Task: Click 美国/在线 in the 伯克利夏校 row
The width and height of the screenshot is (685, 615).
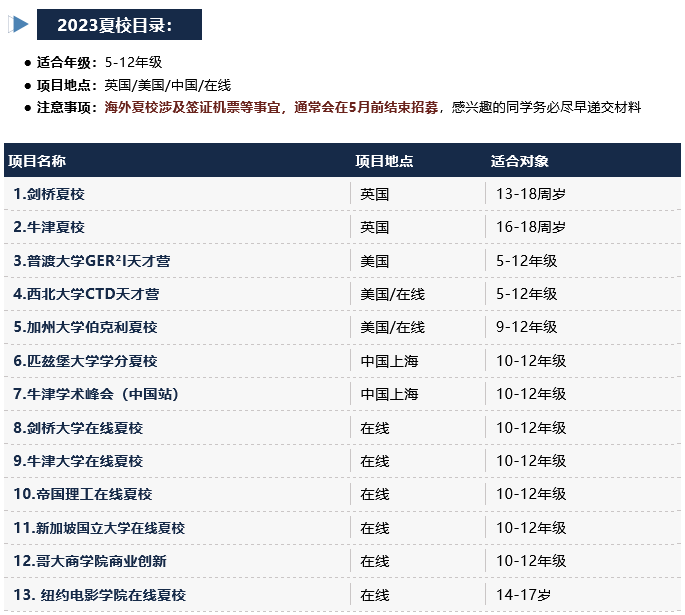Action: [x=392, y=328]
